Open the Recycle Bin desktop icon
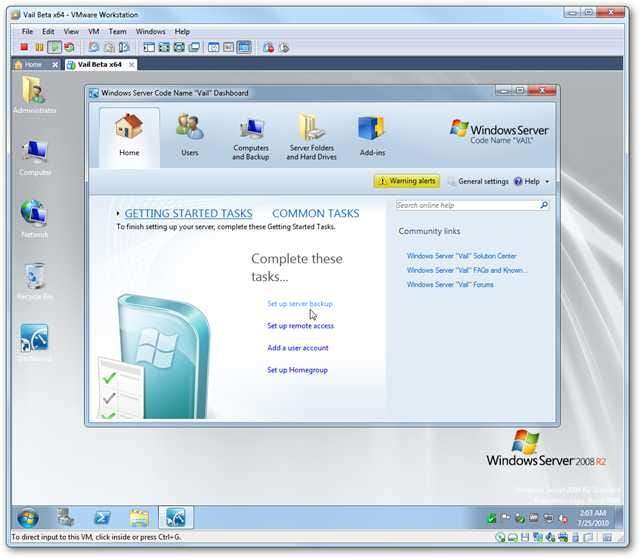The width and height of the screenshot is (640, 558). click(34, 280)
